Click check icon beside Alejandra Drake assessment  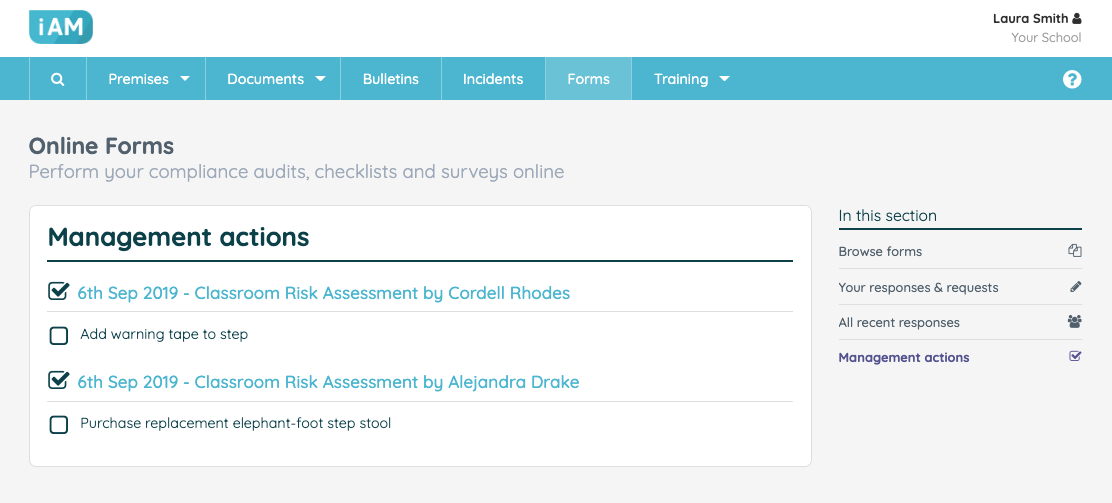pos(58,380)
